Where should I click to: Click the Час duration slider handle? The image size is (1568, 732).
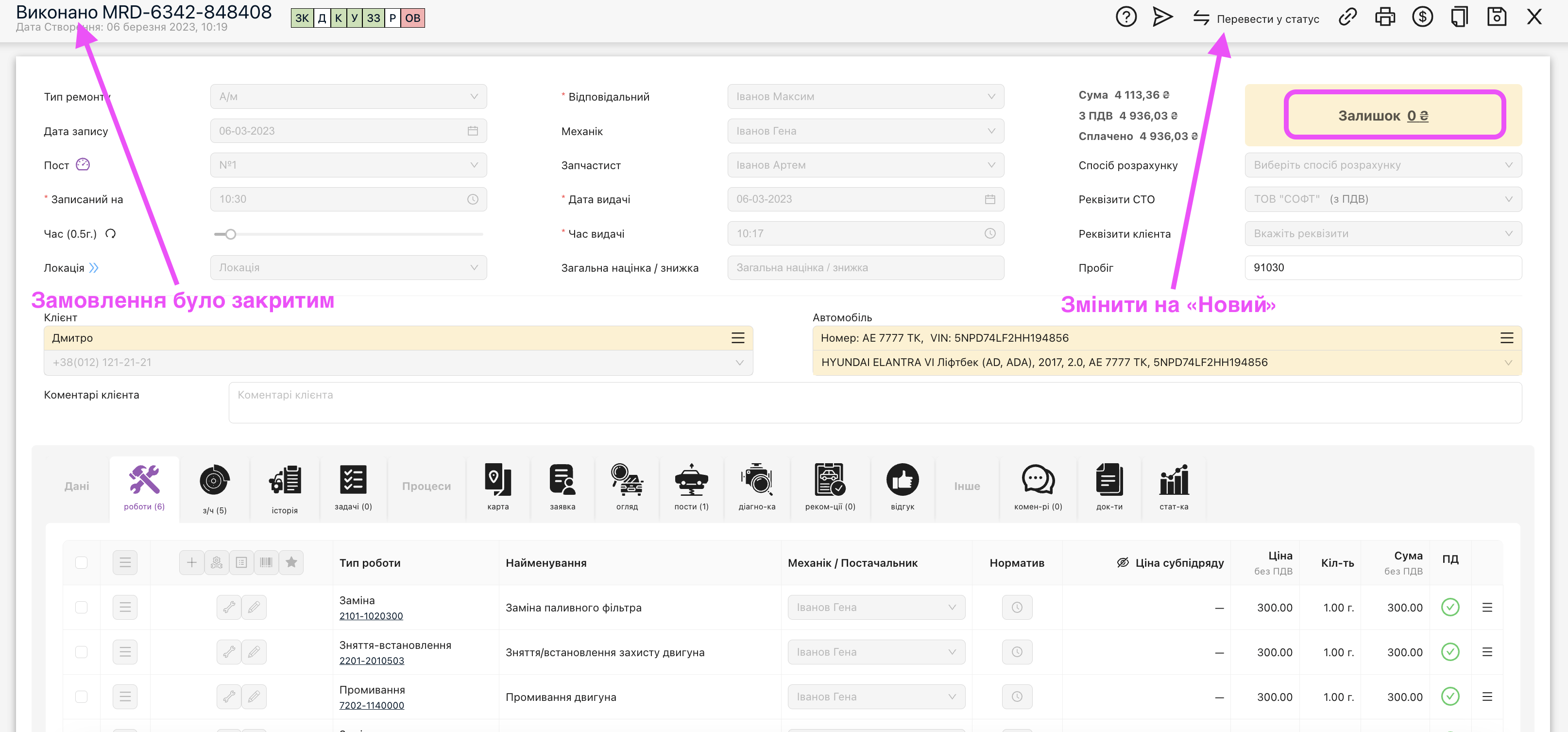point(230,234)
